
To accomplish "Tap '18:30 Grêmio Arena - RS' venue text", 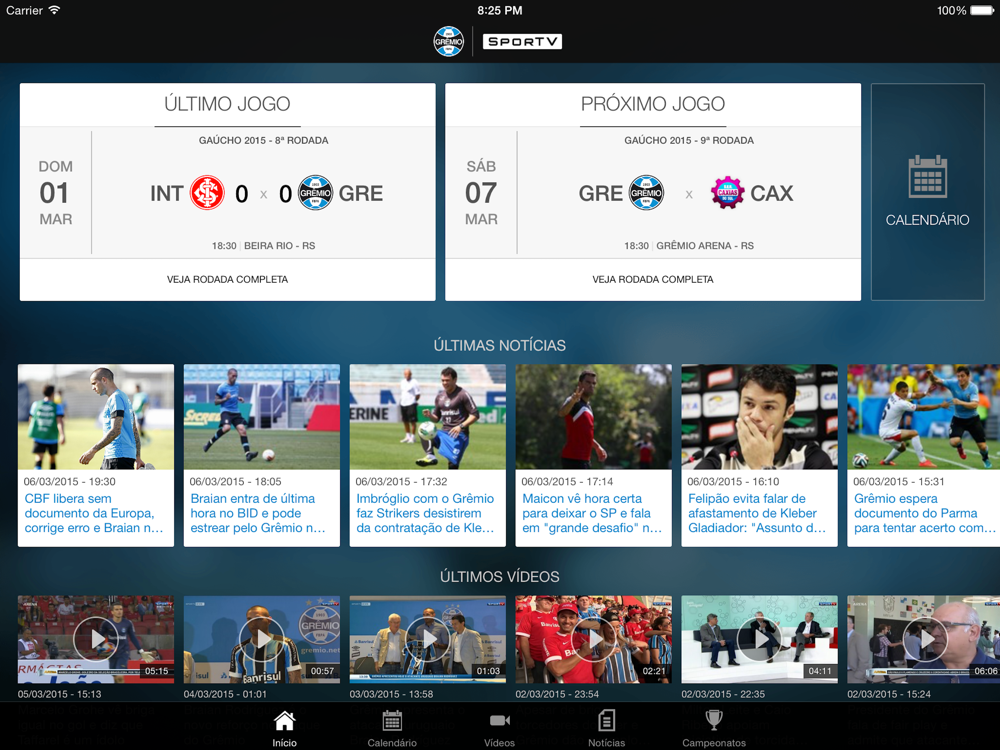I will [689, 246].
